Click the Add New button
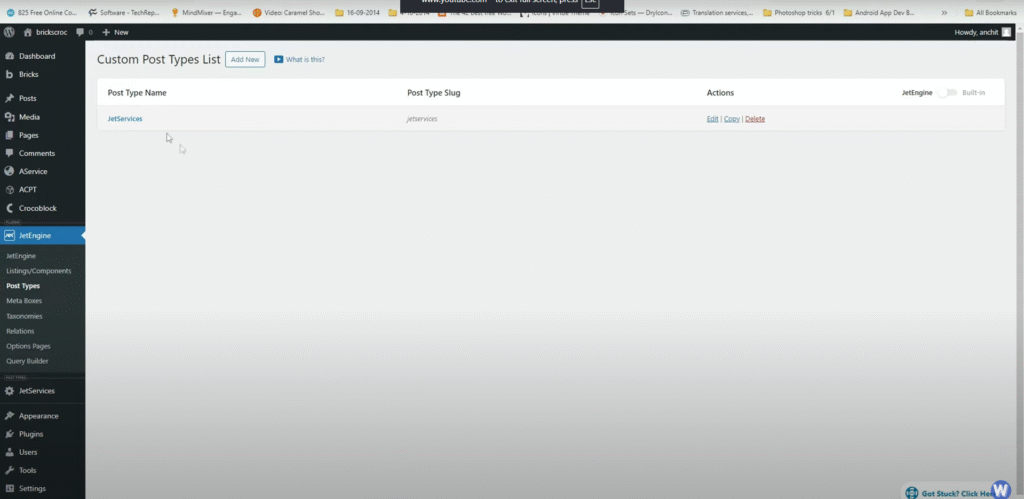This screenshot has width=1024, height=499. point(245,60)
